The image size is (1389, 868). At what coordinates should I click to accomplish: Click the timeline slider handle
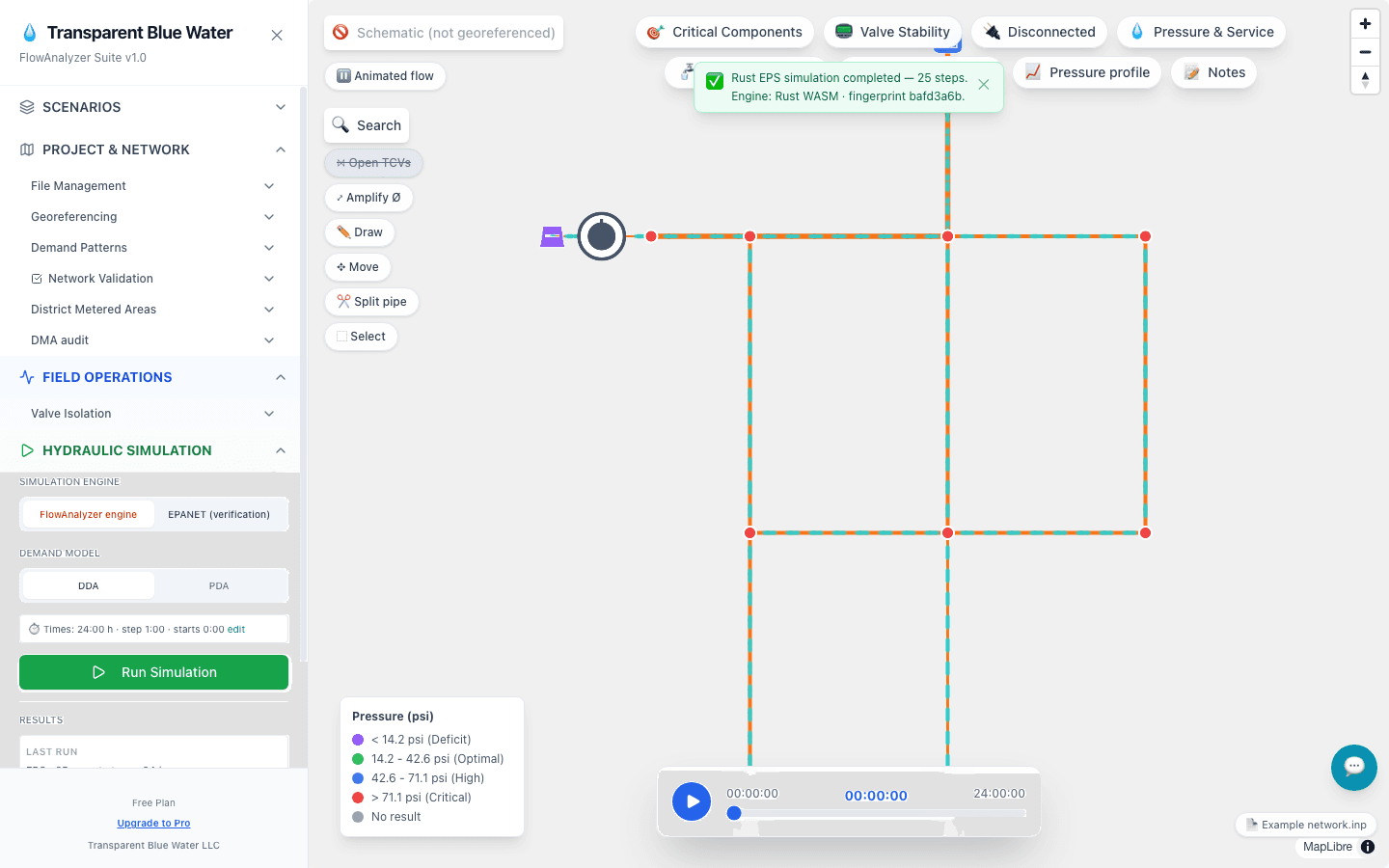click(734, 813)
